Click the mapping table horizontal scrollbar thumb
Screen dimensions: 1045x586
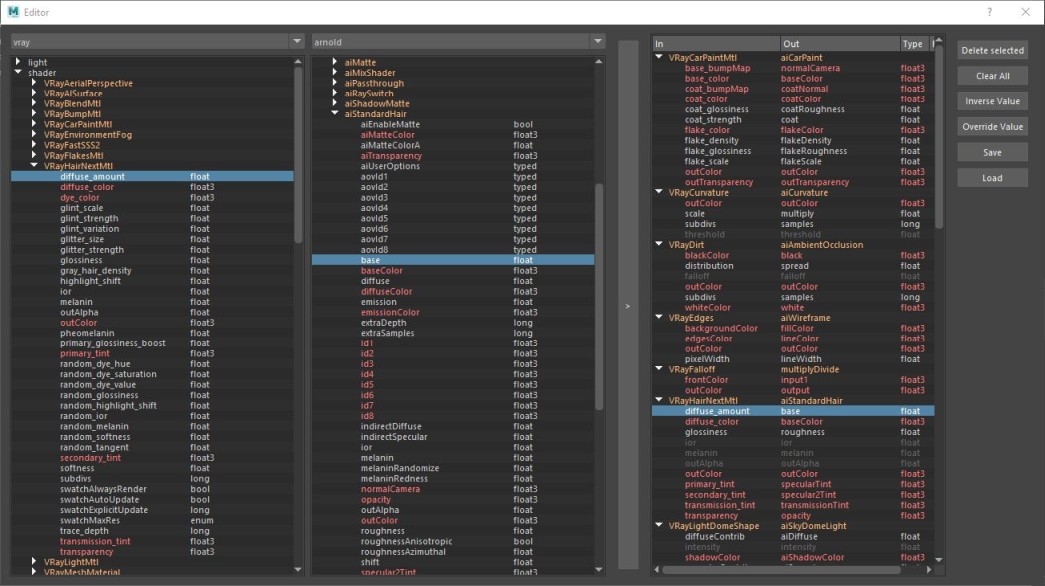pos(780,569)
